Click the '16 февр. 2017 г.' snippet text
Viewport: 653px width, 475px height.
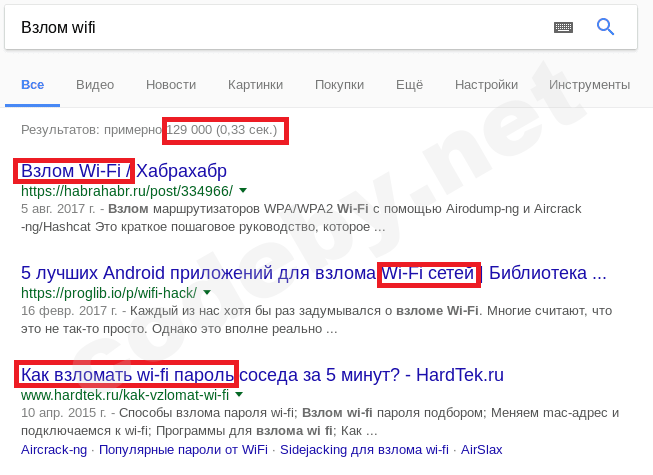tap(69, 311)
